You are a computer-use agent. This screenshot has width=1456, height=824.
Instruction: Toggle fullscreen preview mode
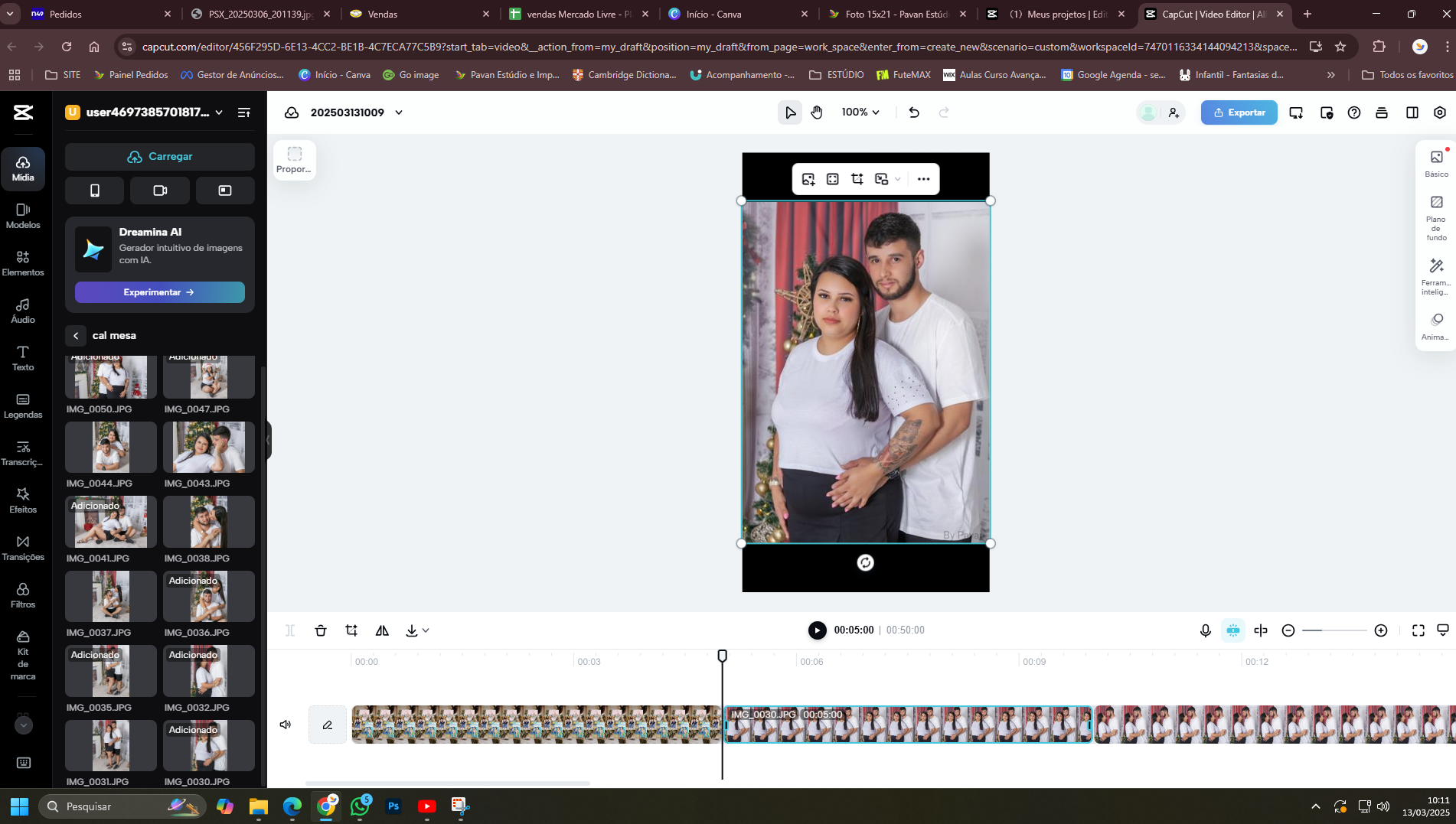pos(1418,630)
